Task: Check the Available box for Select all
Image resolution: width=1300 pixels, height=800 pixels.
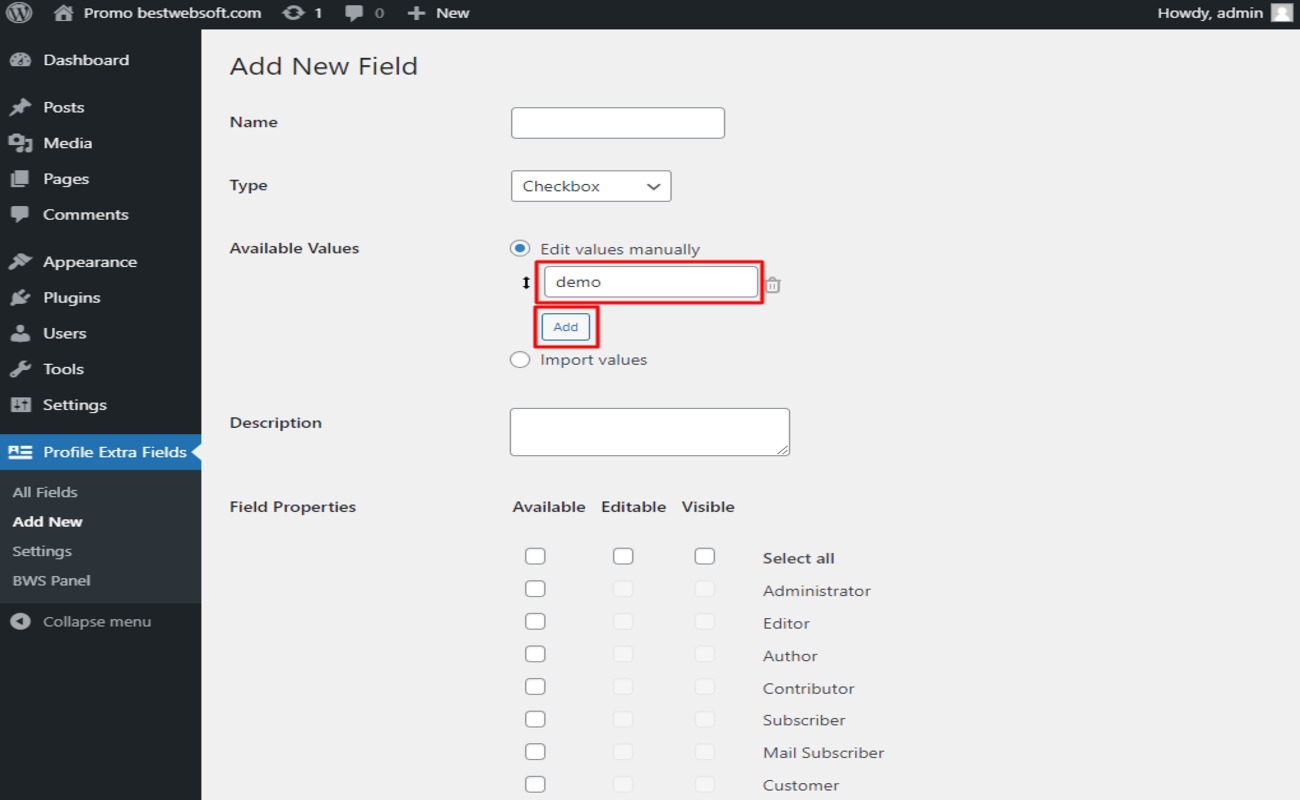Action: point(535,556)
